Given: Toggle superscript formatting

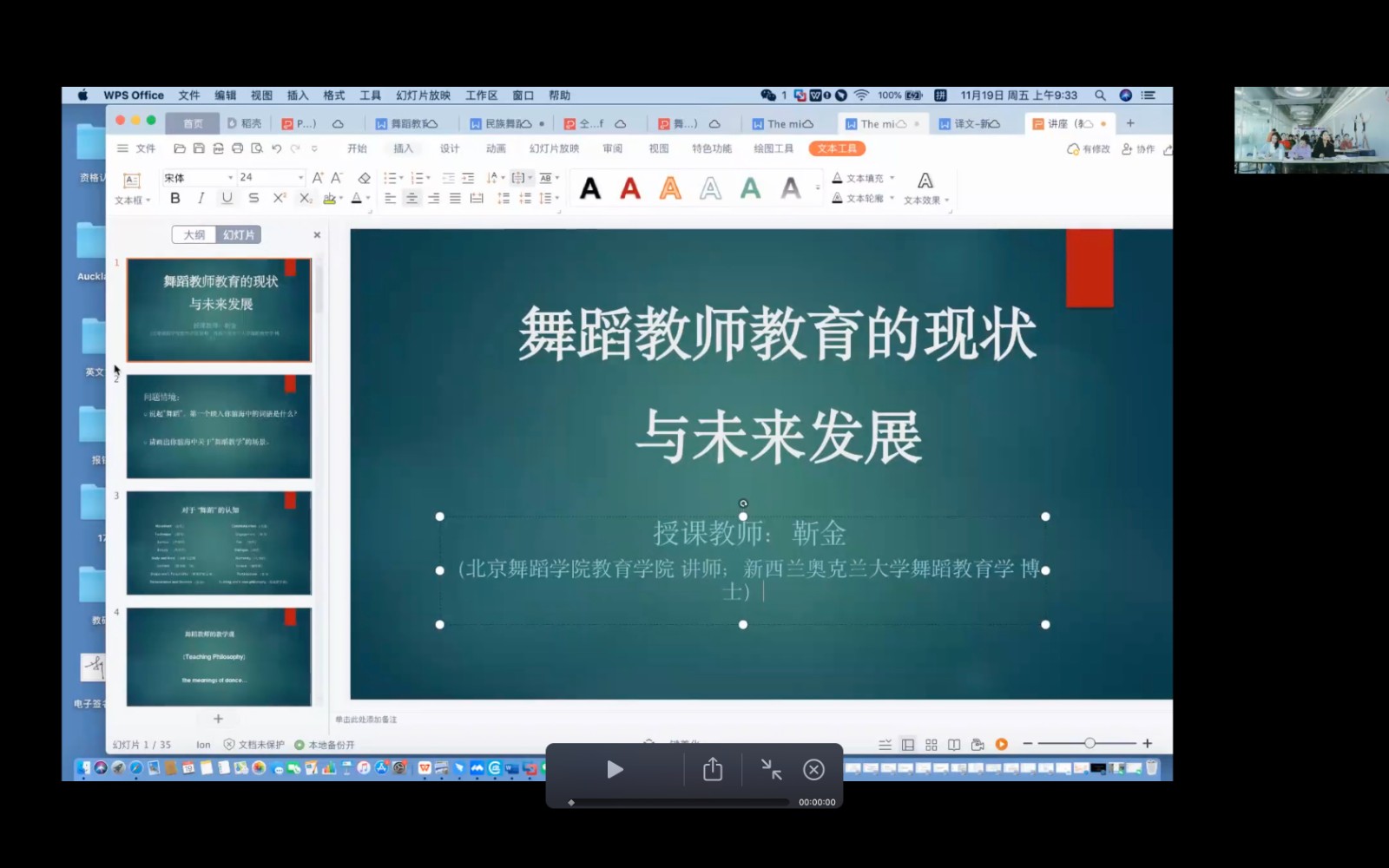Looking at the screenshot, I should coord(279,198).
